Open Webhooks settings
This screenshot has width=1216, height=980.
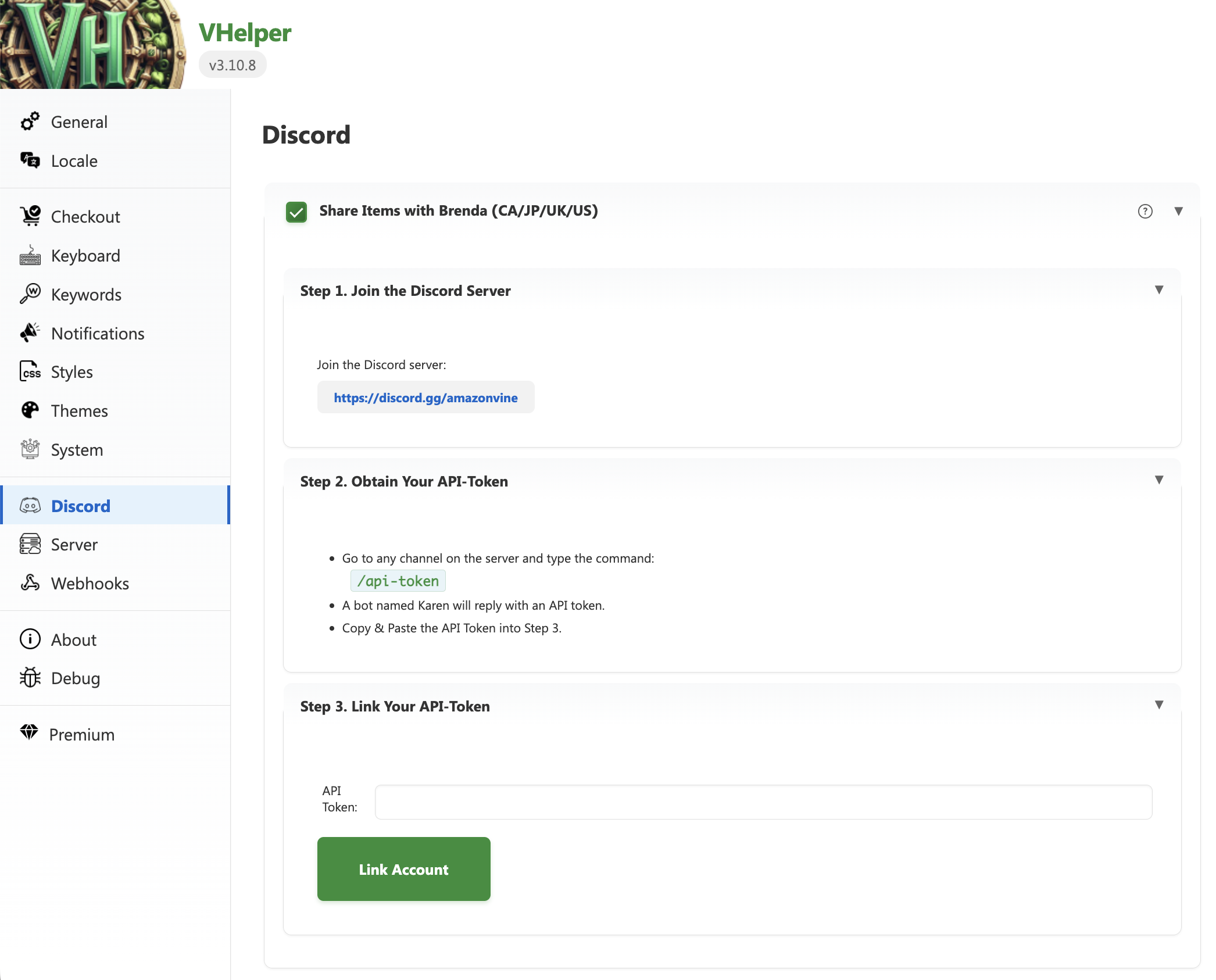(x=90, y=583)
